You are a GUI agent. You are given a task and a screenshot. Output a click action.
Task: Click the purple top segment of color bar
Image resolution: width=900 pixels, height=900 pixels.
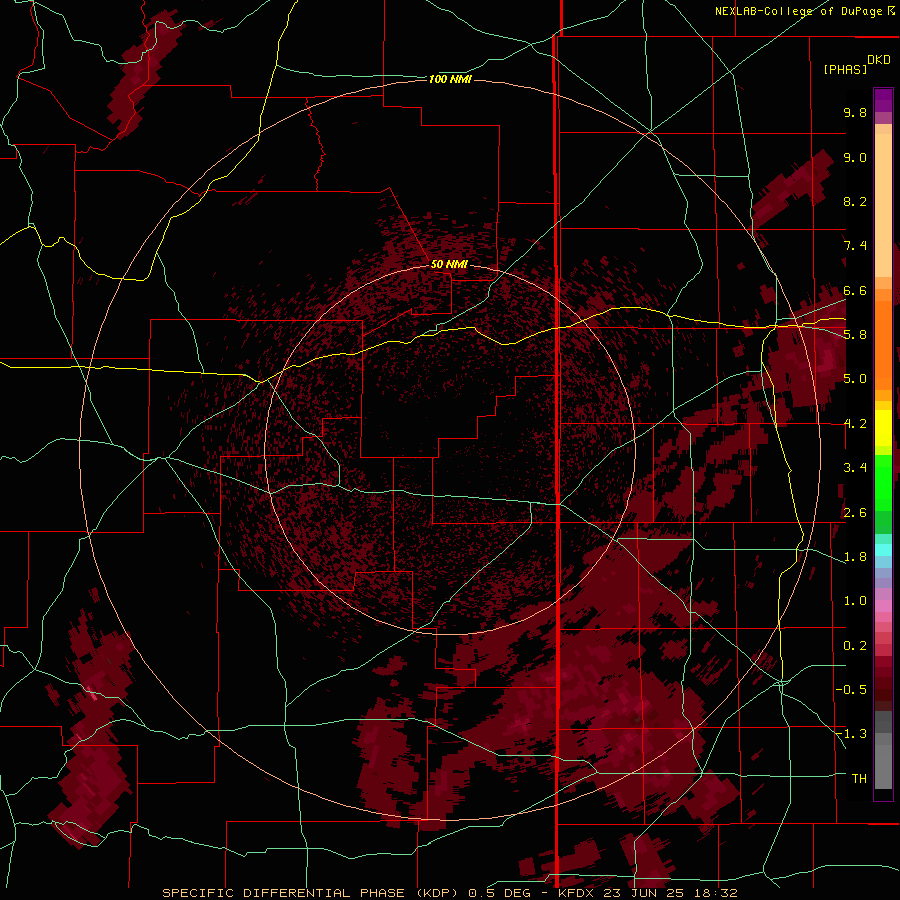pos(883,99)
